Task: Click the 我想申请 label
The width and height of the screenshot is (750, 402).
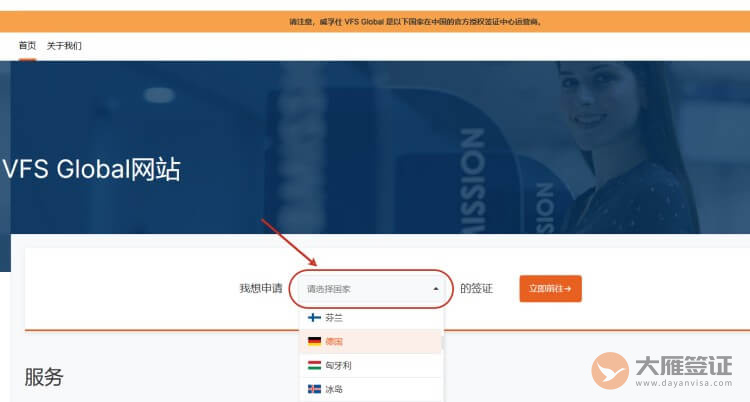Action: [261, 289]
